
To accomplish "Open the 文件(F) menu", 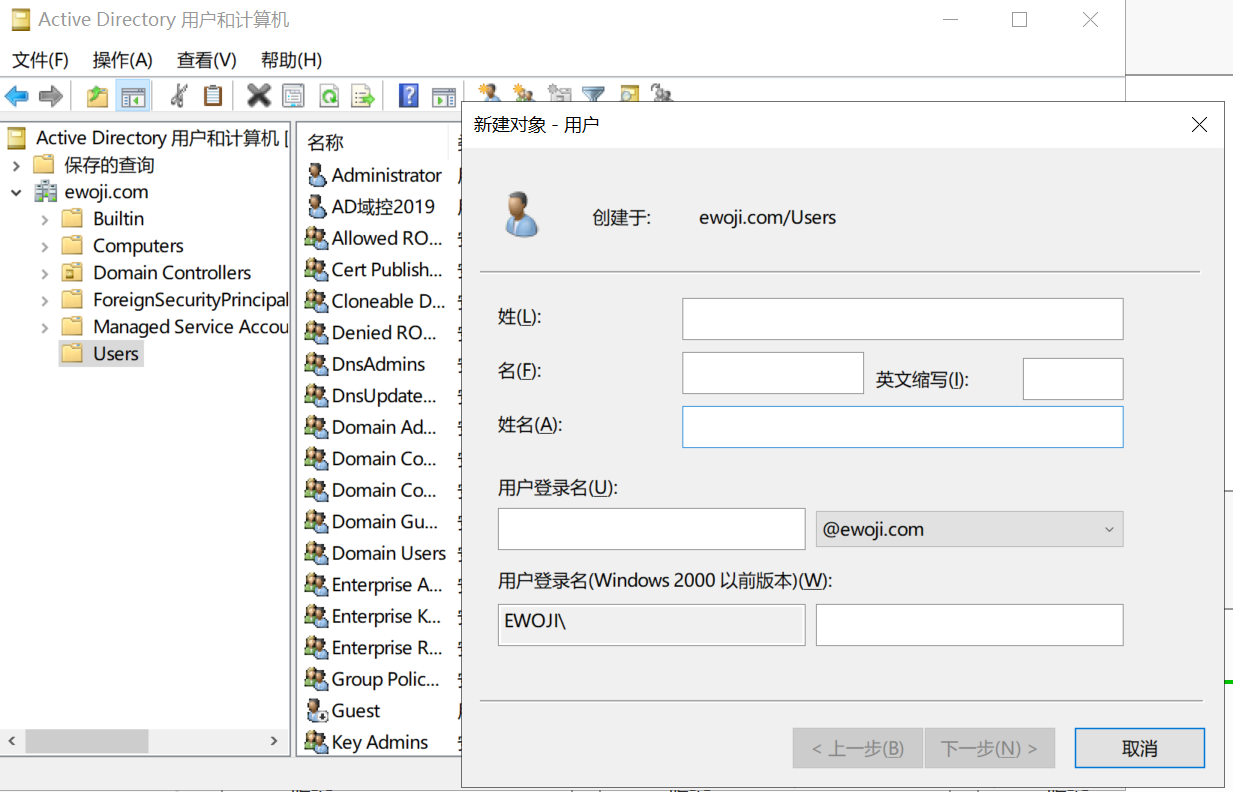I will (x=40, y=59).
